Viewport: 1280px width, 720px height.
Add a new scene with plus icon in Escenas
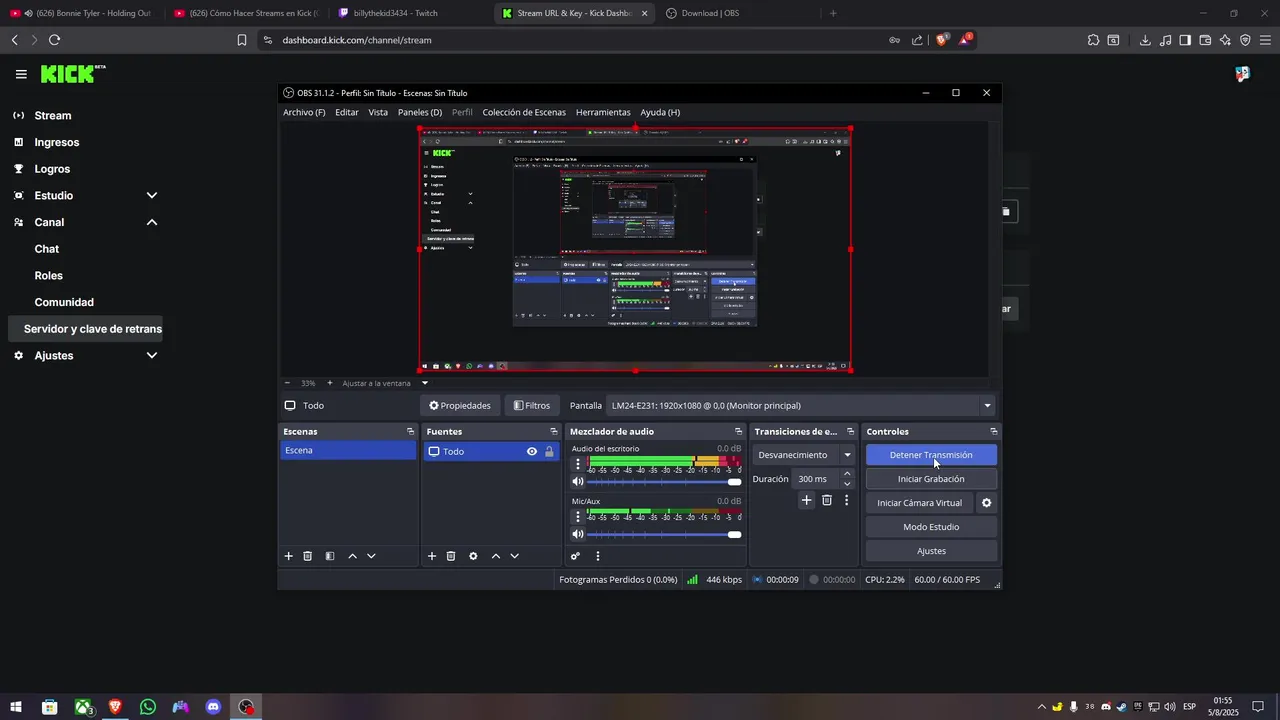(289, 556)
